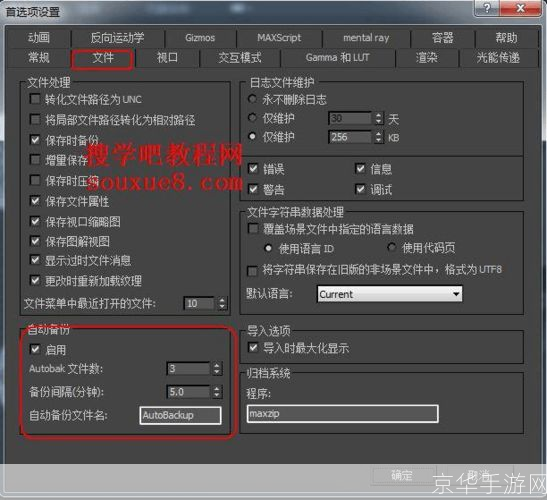Click the 备份间隔(分钟) value field
This screenshot has height=500, width=547.
coord(188,392)
